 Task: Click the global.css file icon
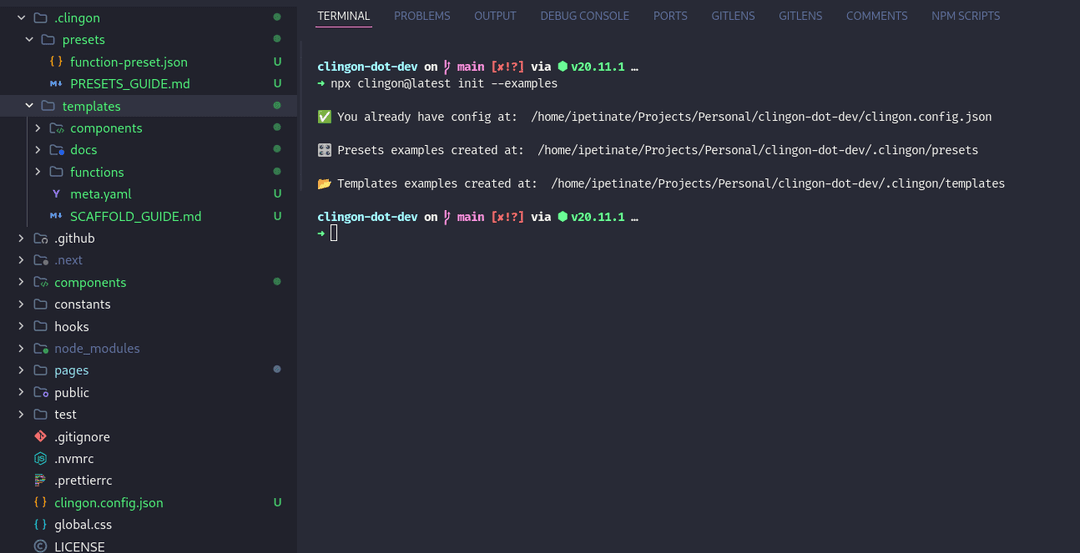pos(40,525)
